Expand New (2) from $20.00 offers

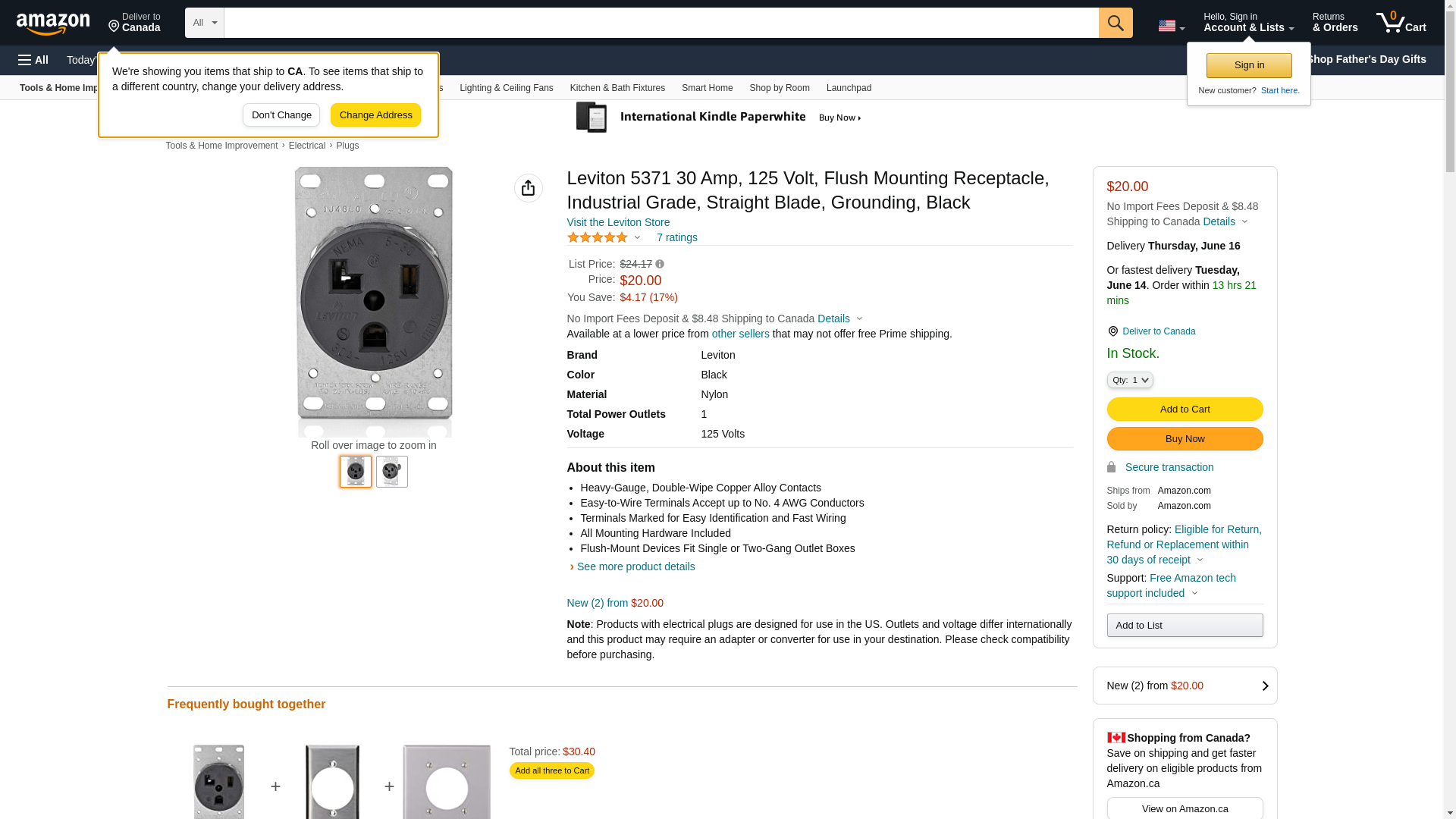pyautogui.click(x=1185, y=686)
